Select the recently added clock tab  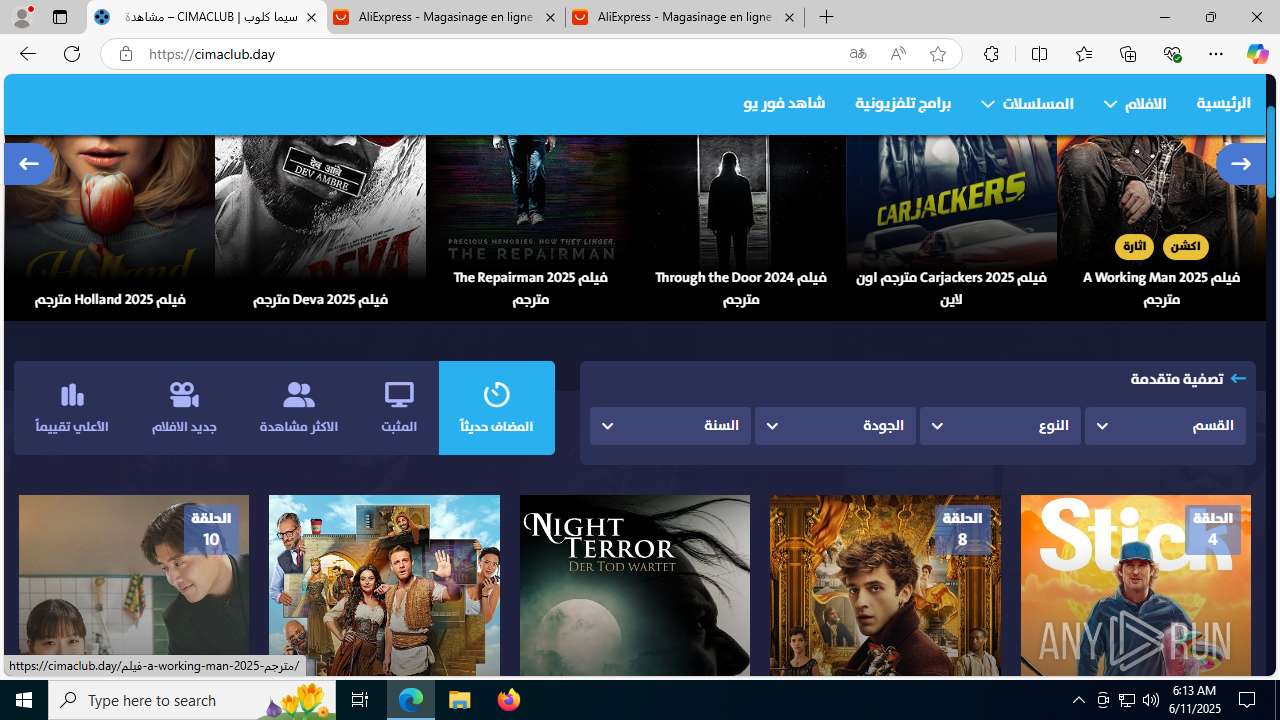(x=497, y=408)
